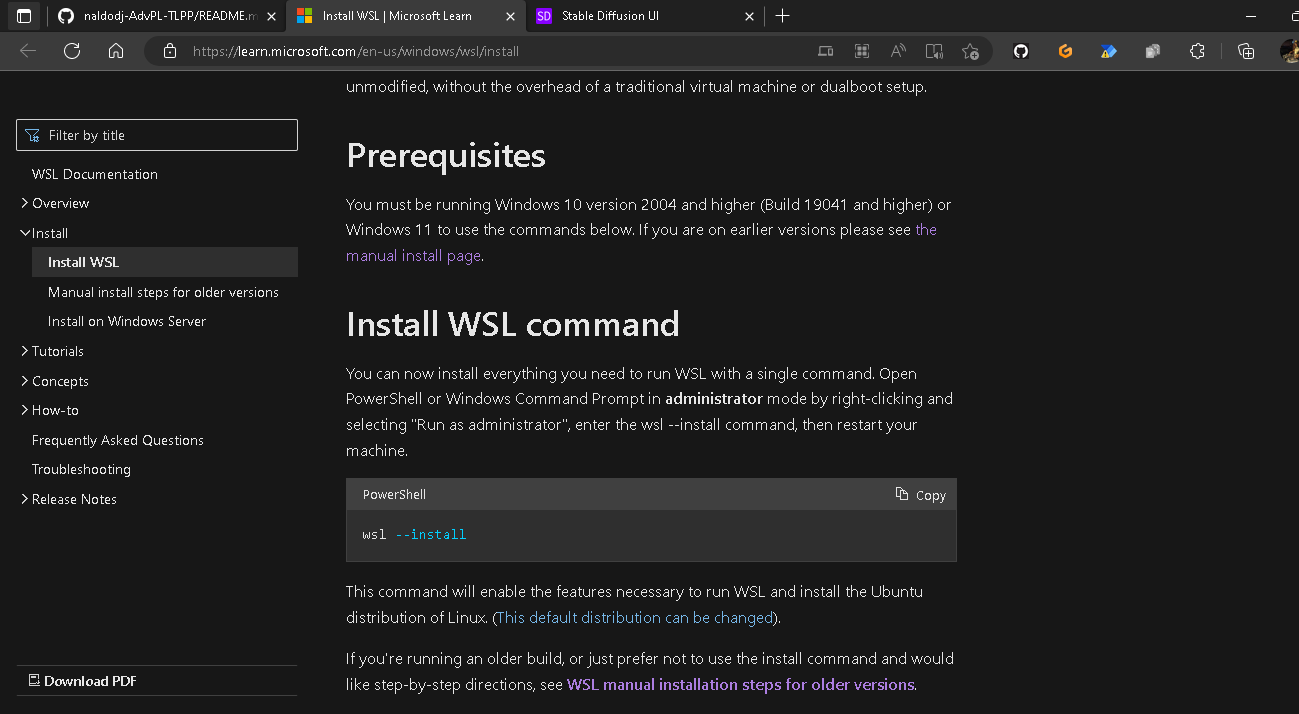Image resolution: width=1299 pixels, height=714 pixels.
Task: Follow the default distribution can be changed link
Action: click(634, 617)
